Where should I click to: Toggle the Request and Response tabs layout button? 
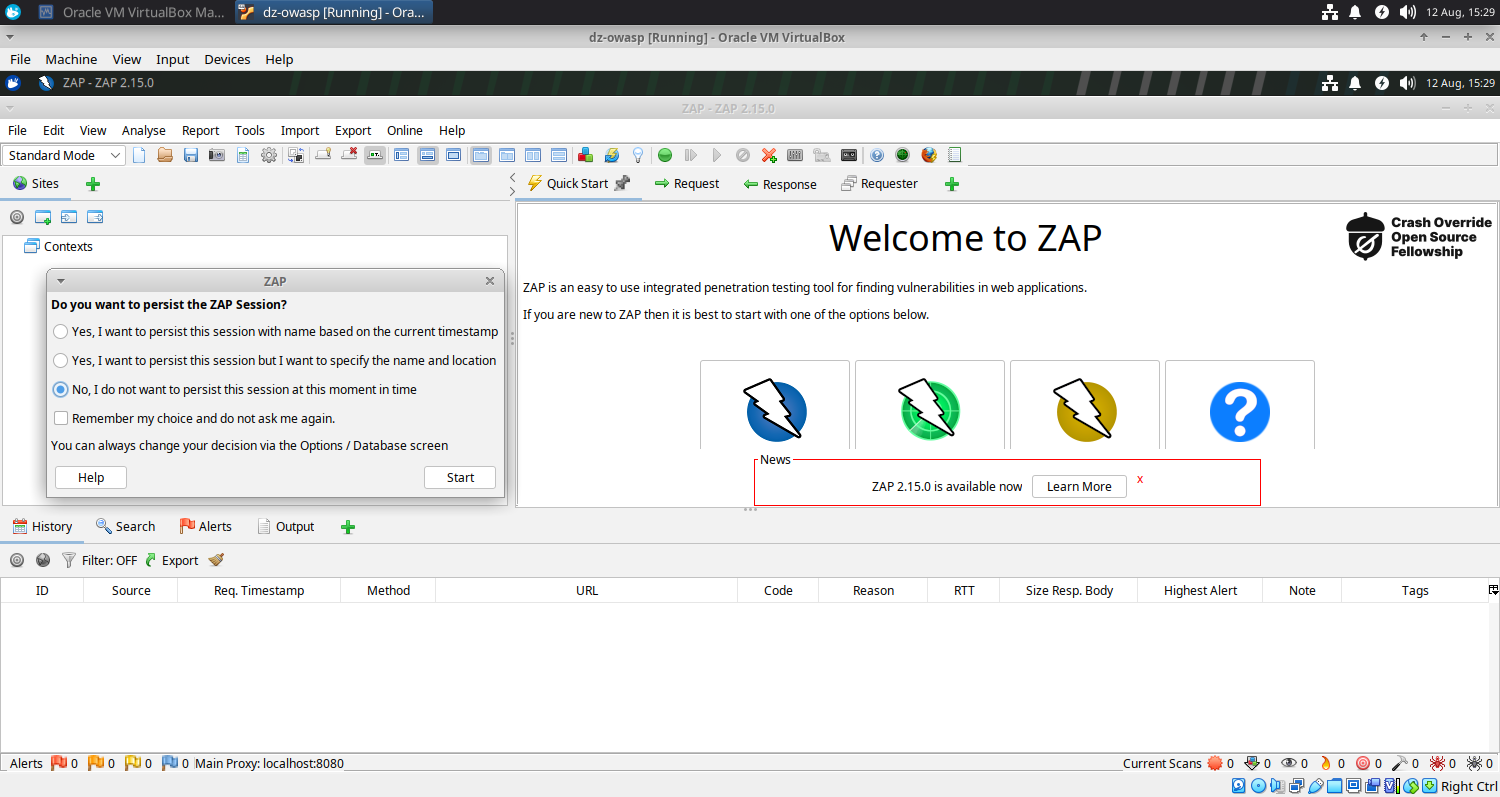click(x=480, y=155)
